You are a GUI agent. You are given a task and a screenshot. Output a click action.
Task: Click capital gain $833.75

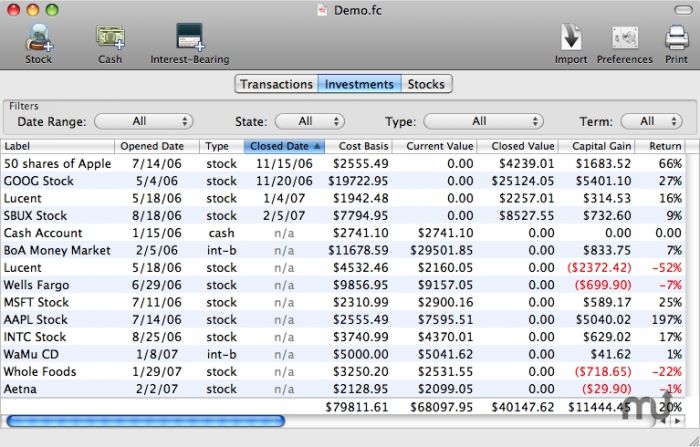click(x=607, y=250)
